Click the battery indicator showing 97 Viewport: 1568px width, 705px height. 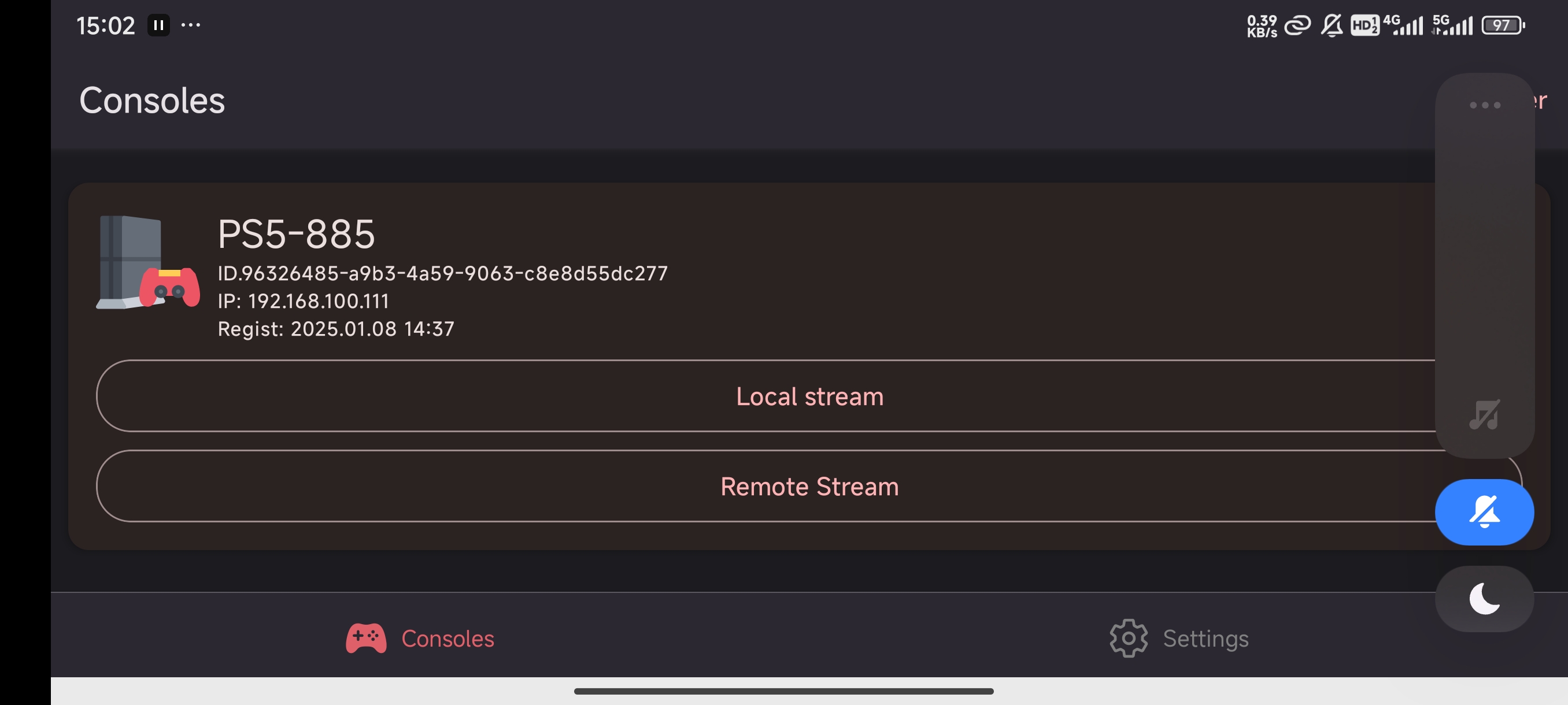click(x=1502, y=25)
